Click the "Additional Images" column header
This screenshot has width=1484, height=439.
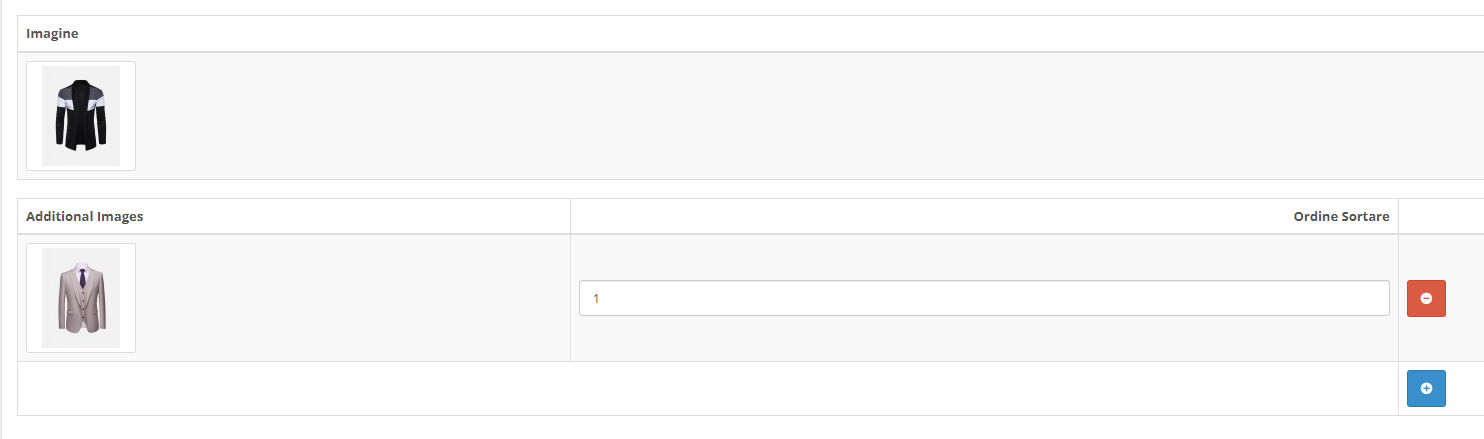[85, 216]
